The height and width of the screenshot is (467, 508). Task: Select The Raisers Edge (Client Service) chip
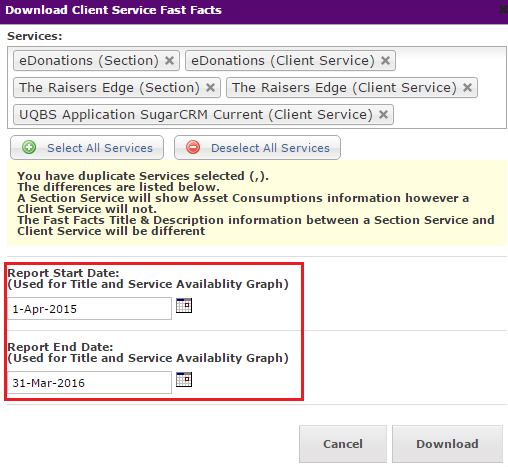tap(344, 88)
